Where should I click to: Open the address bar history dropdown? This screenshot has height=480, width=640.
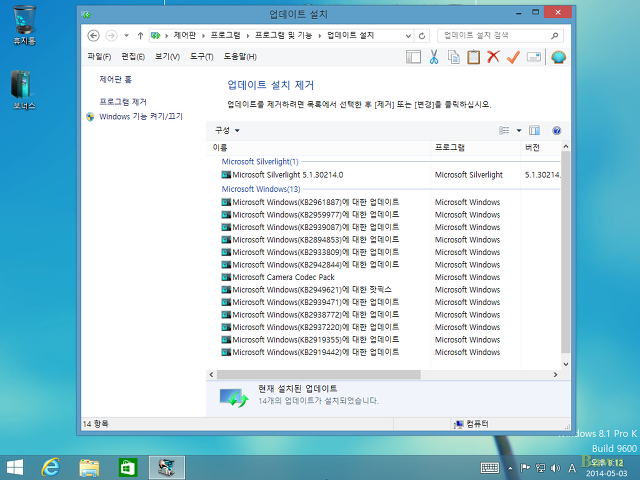tap(408, 36)
